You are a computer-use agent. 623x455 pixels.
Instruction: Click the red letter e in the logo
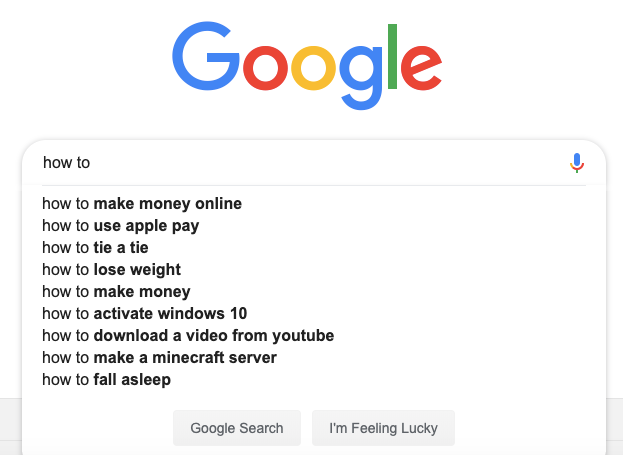click(421, 68)
